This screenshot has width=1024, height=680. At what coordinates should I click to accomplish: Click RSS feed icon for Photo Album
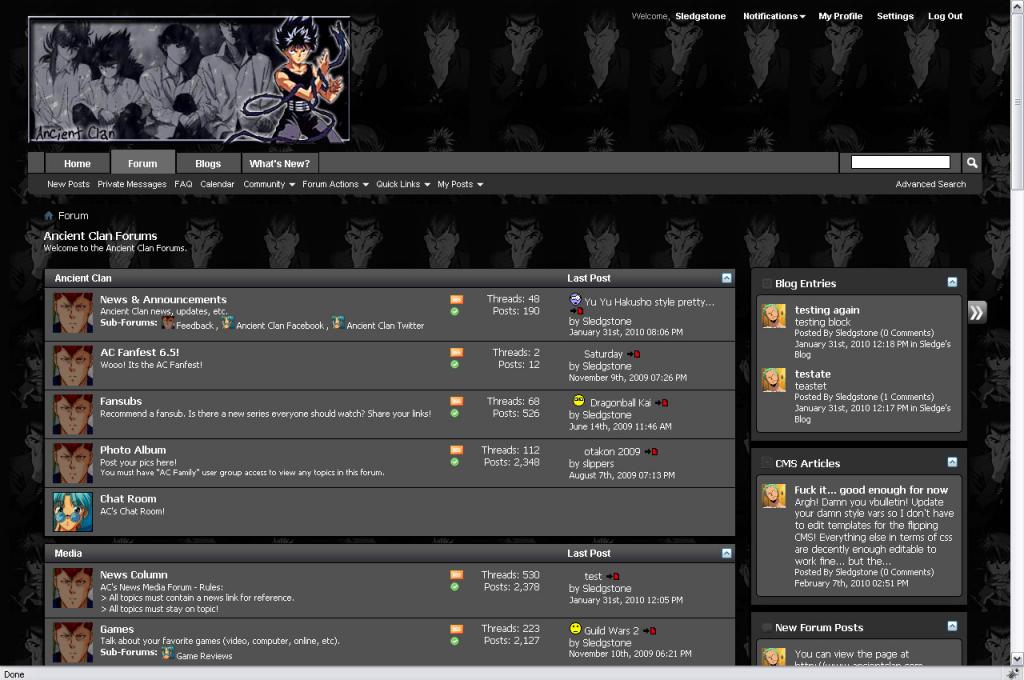coord(456,450)
